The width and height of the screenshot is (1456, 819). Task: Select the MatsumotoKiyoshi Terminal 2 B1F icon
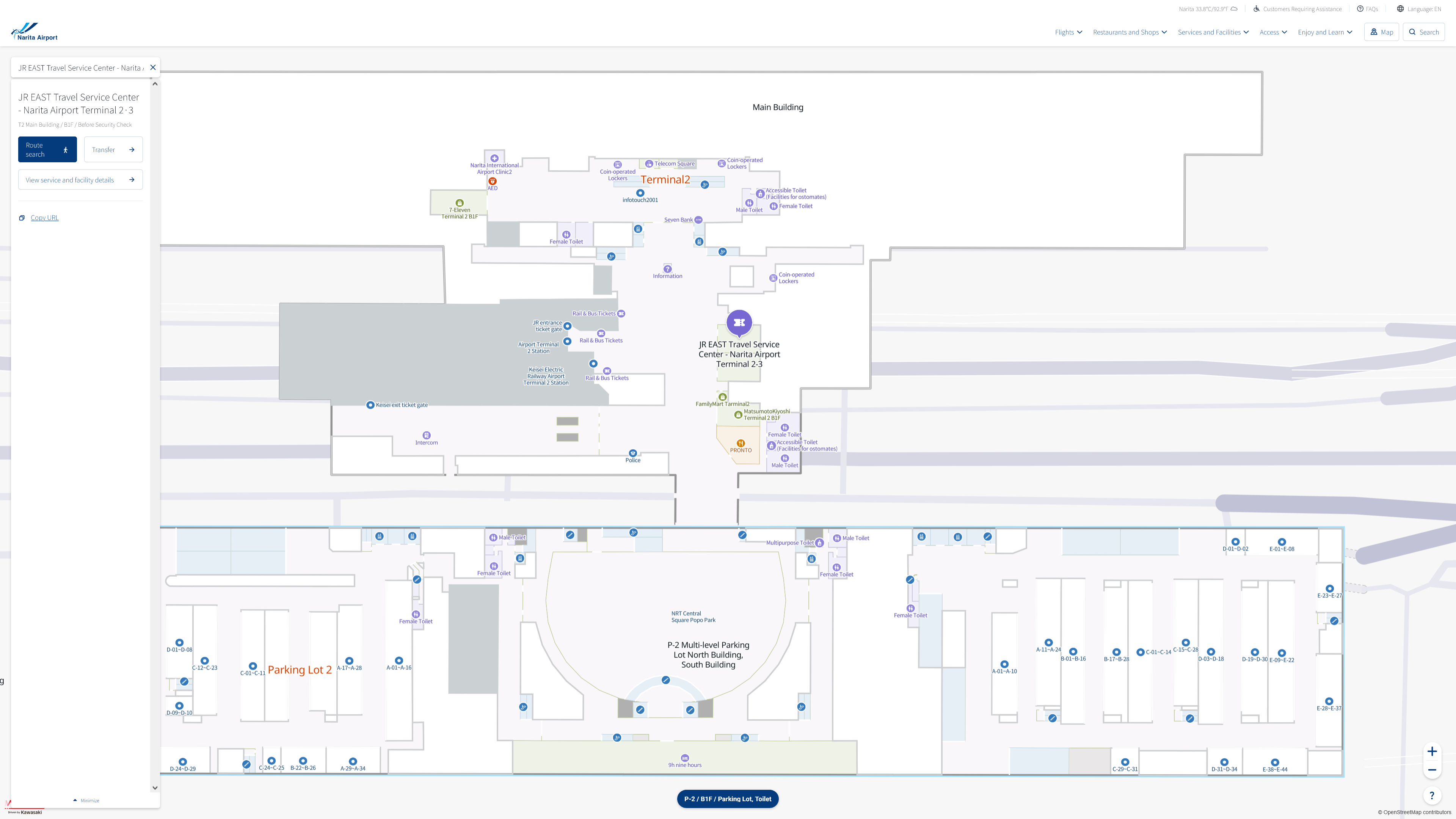(x=738, y=415)
